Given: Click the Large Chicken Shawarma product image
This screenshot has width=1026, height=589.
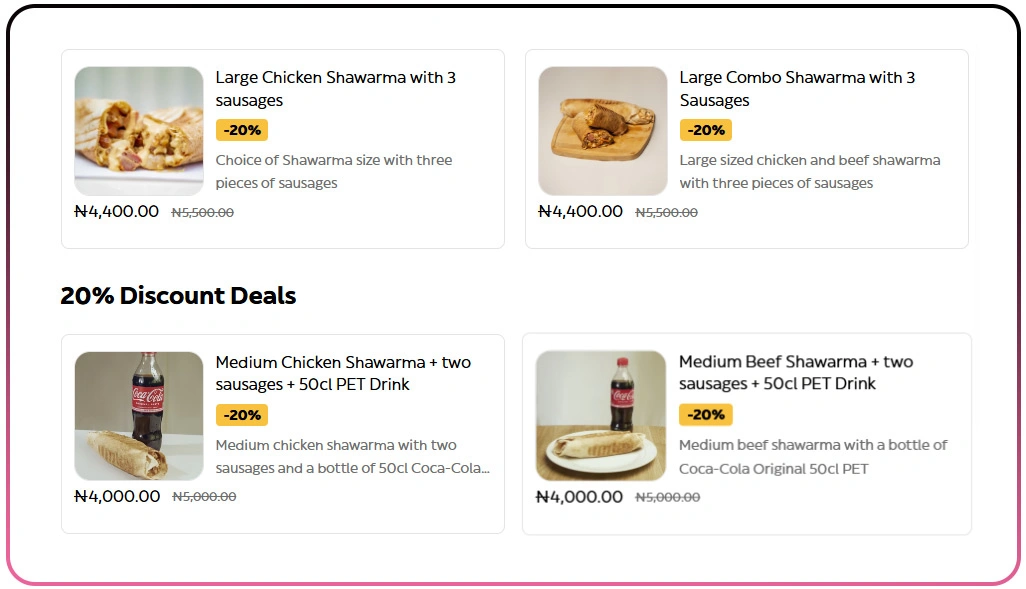Looking at the screenshot, I should [x=139, y=131].
